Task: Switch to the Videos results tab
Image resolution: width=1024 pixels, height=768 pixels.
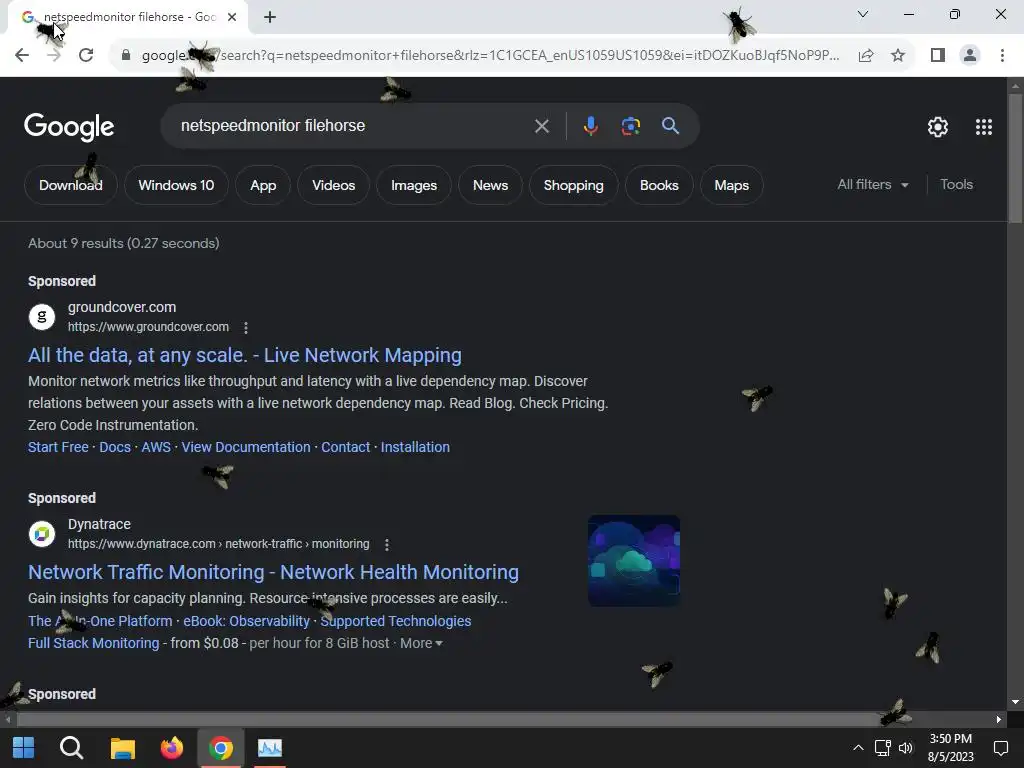Action: [x=334, y=185]
